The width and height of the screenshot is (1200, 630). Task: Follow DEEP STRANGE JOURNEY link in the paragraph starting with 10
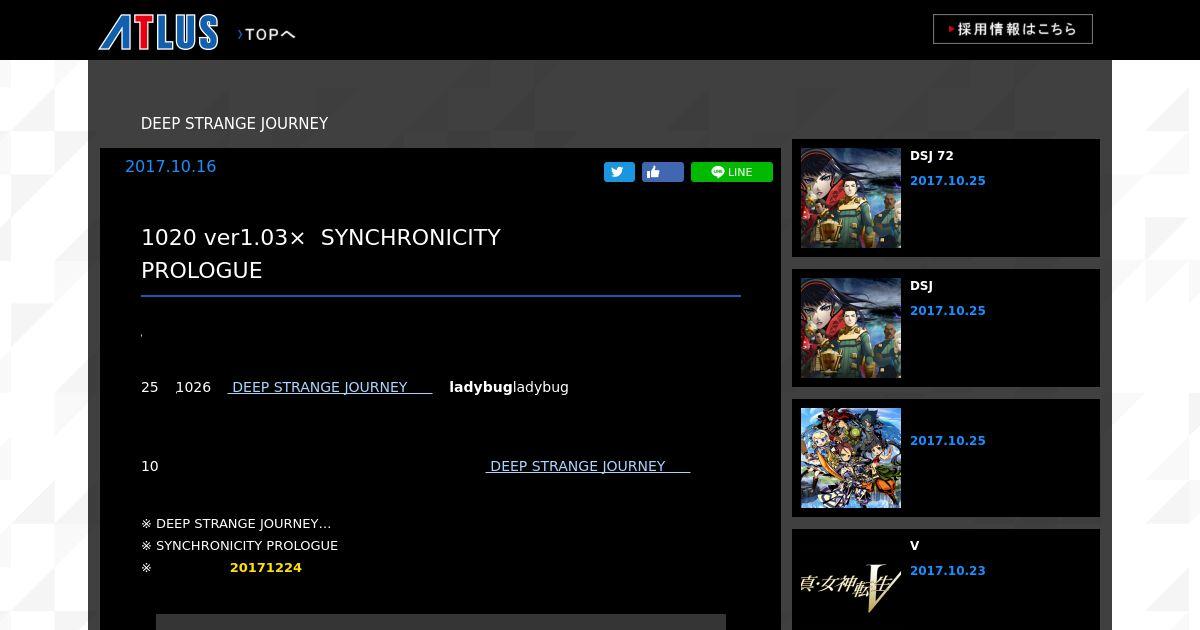pos(588,466)
